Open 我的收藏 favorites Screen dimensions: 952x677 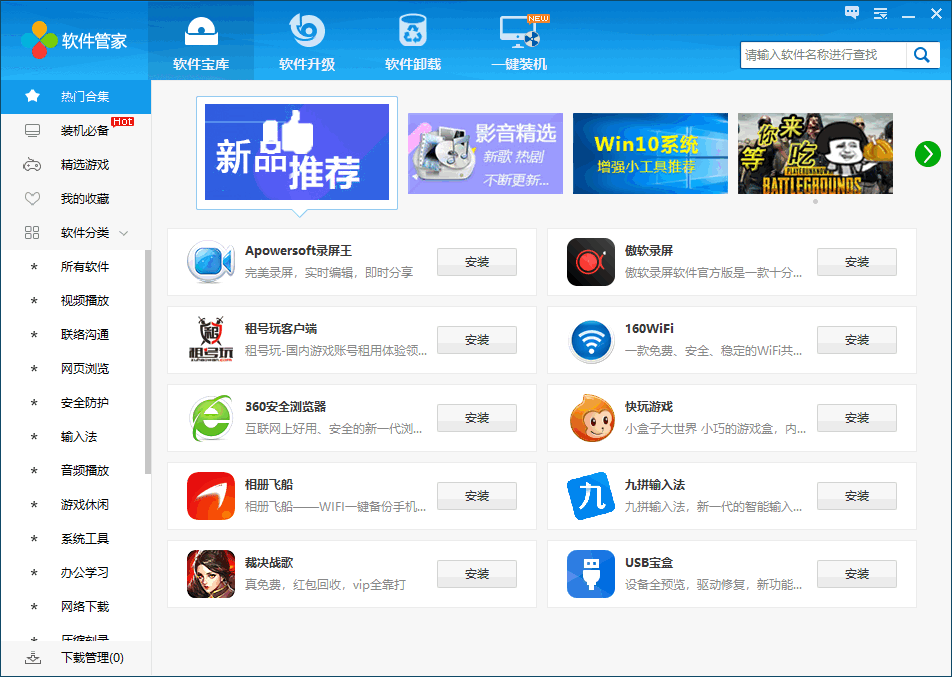[76, 199]
